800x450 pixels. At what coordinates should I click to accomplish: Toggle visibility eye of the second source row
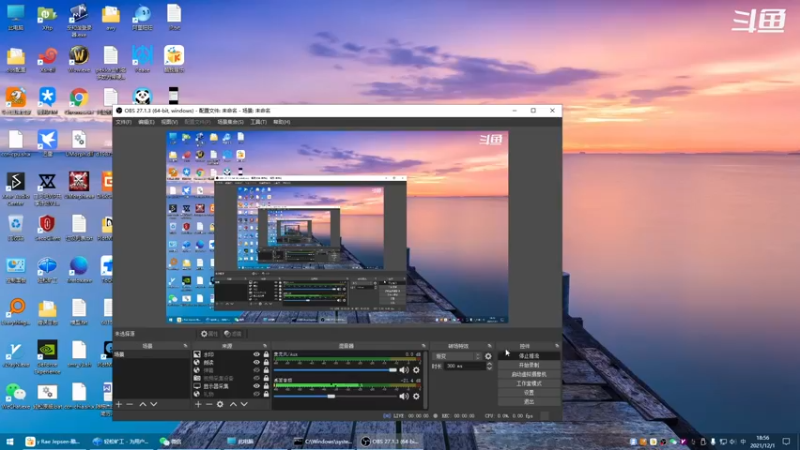coord(257,362)
